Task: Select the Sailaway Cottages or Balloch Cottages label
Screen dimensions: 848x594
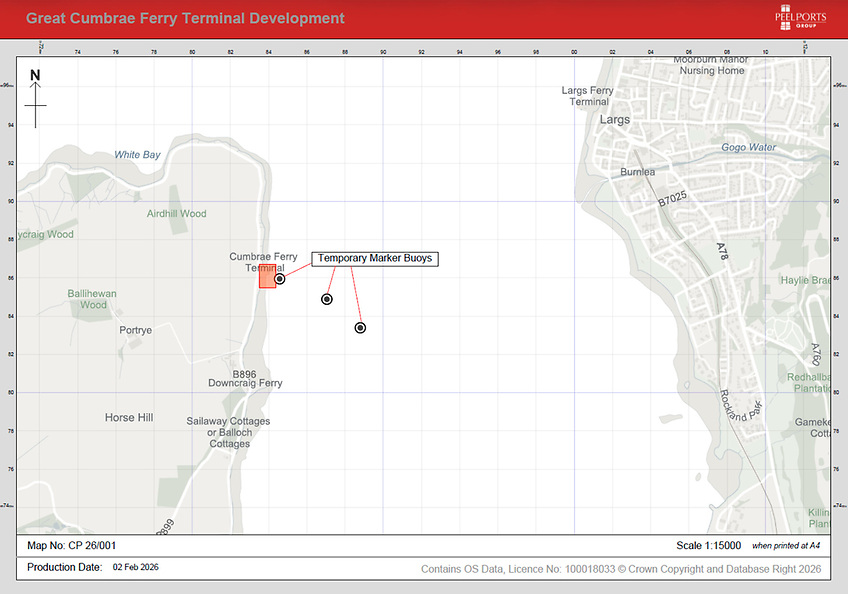Action: [x=228, y=432]
